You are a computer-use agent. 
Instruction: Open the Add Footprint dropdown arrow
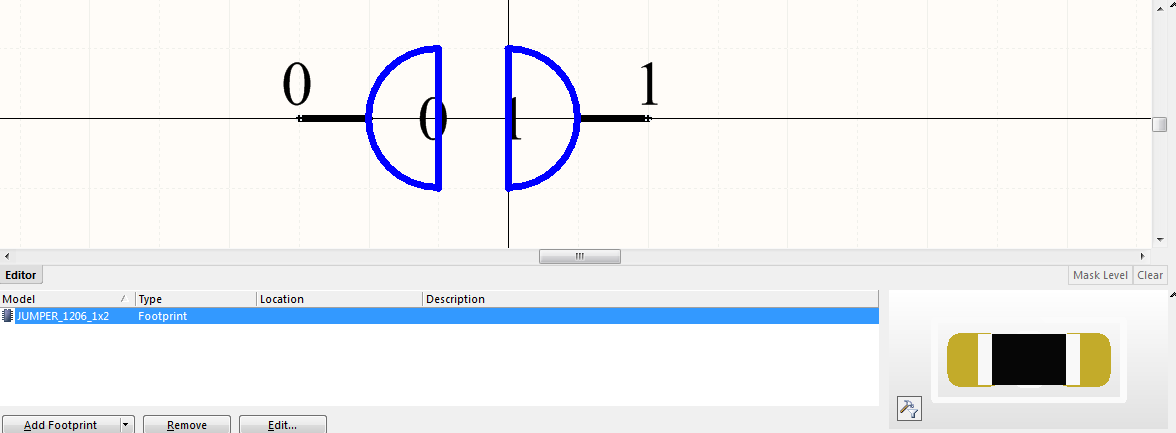point(126,425)
